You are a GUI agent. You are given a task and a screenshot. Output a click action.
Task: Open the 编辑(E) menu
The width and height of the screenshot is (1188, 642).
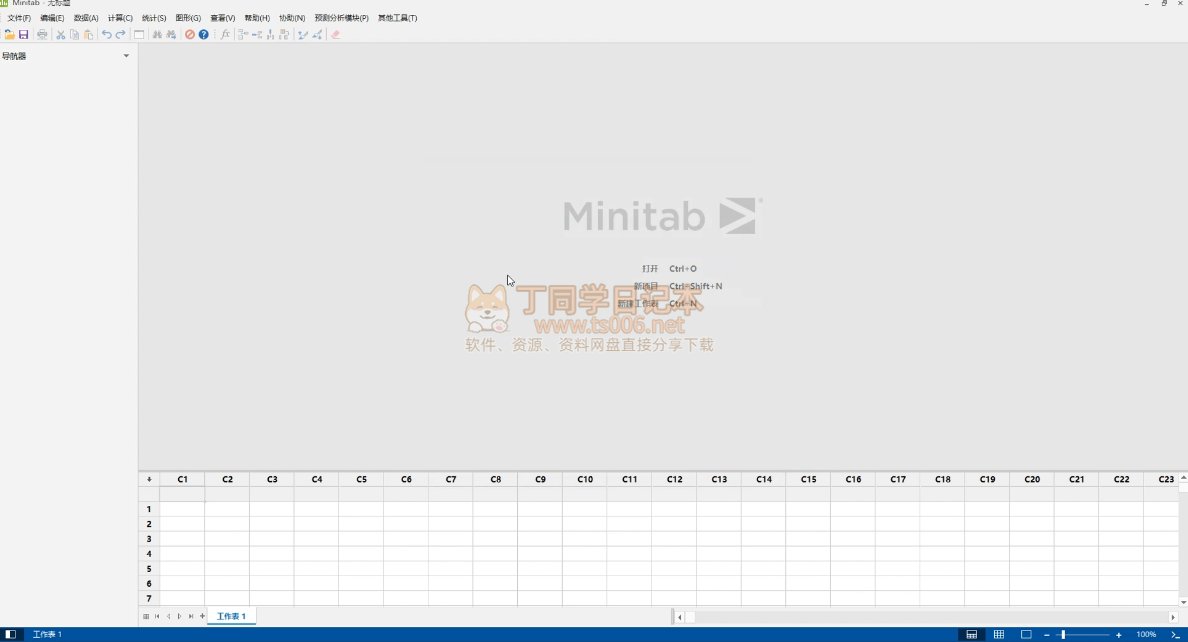pyautogui.click(x=52, y=17)
